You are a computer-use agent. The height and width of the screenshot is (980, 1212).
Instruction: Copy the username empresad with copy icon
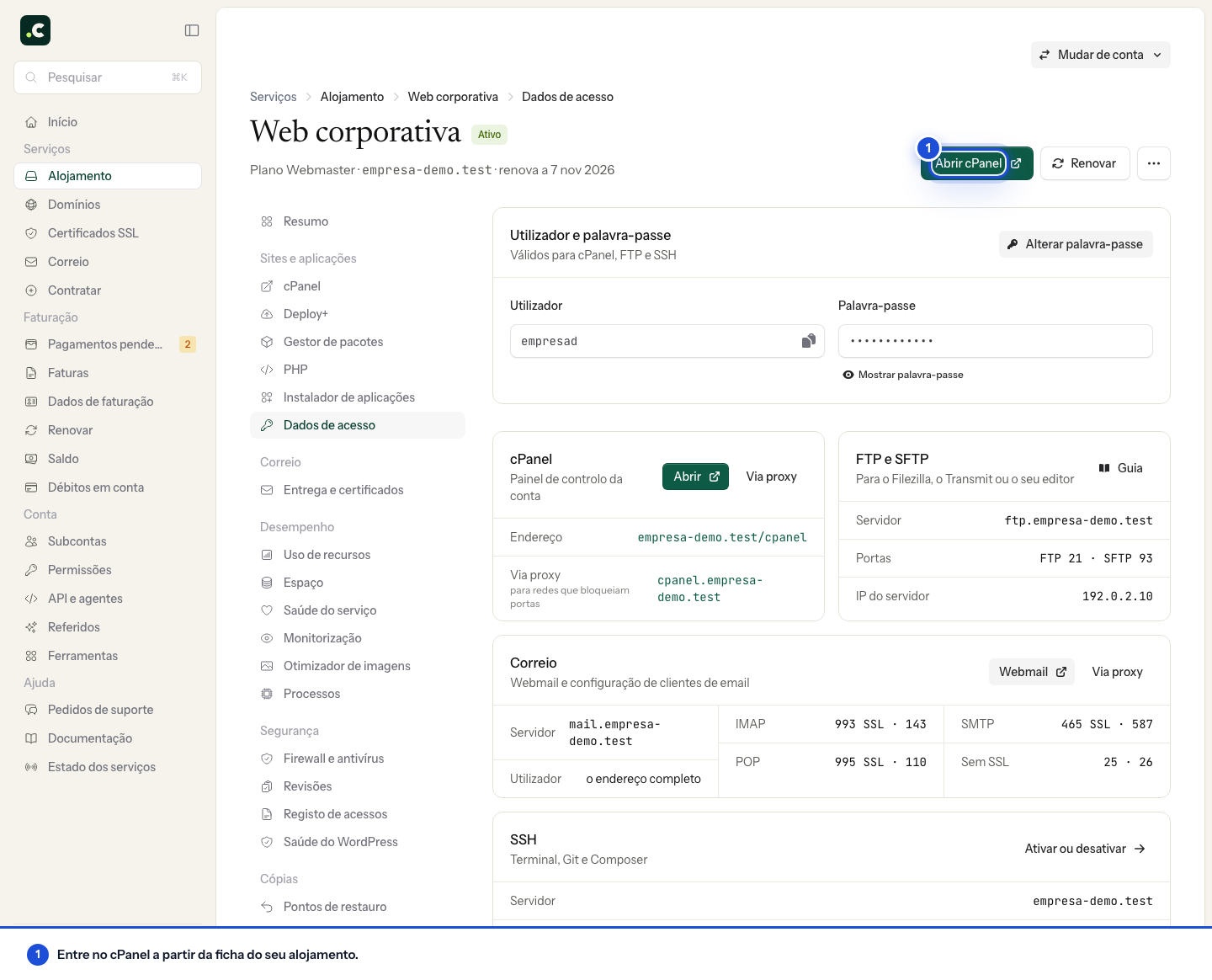(x=808, y=341)
